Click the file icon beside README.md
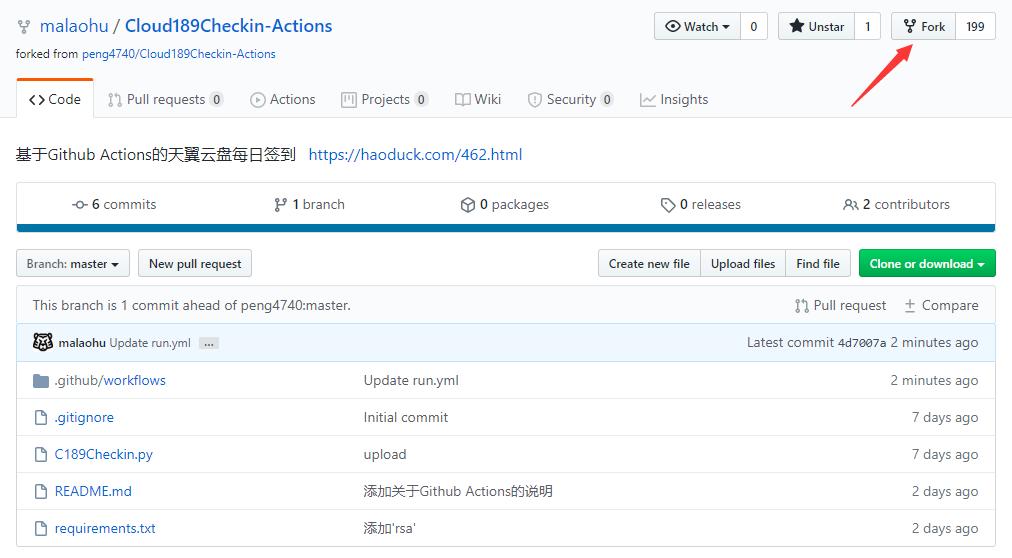Screen dimensions: 1012x558 (41, 491)
